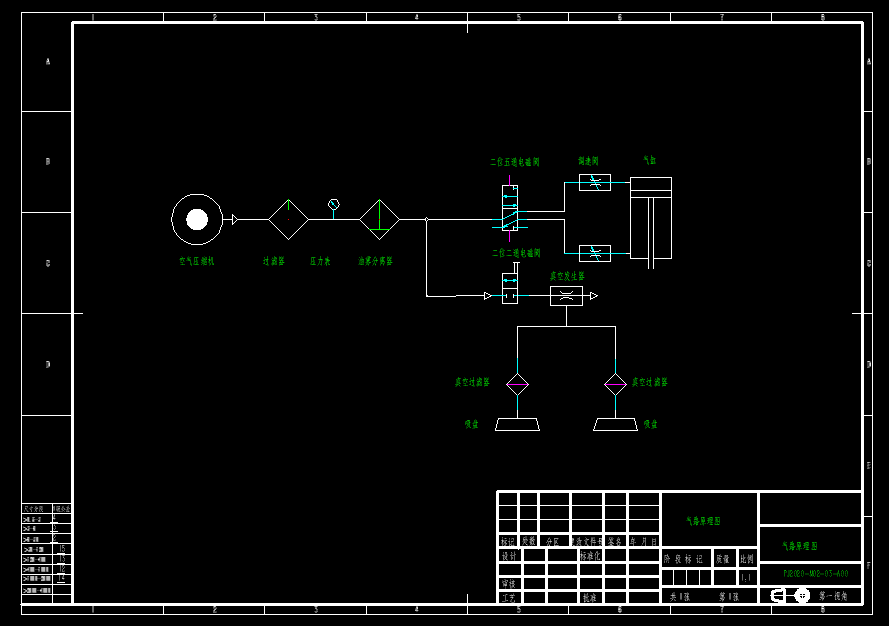Select the left suction cup symbol
Image resolution: width=889 pixels, height=626 pixels.
pyautogui.click(x=517, y=425)
